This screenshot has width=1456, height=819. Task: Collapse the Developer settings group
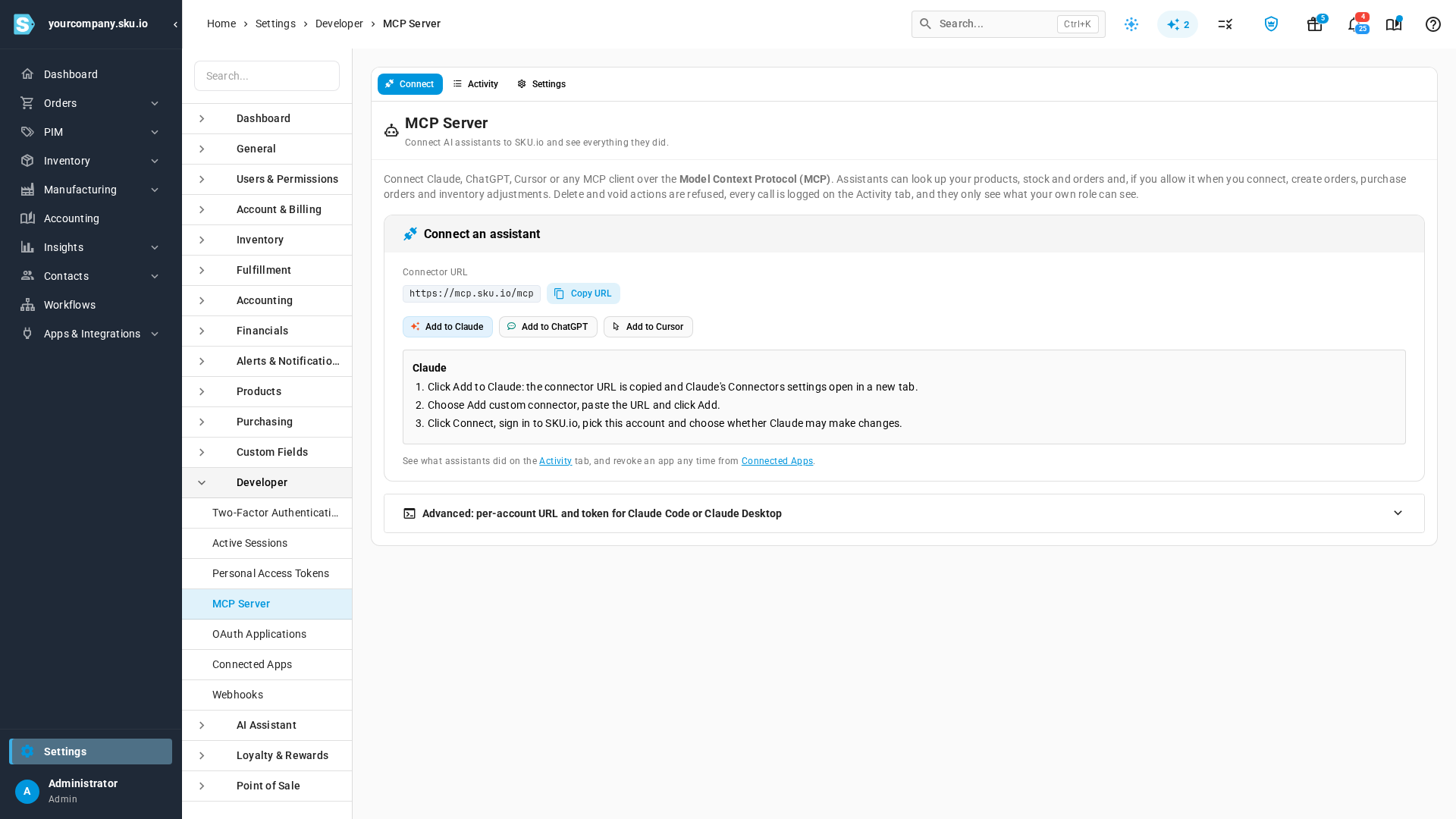(267, 482)
